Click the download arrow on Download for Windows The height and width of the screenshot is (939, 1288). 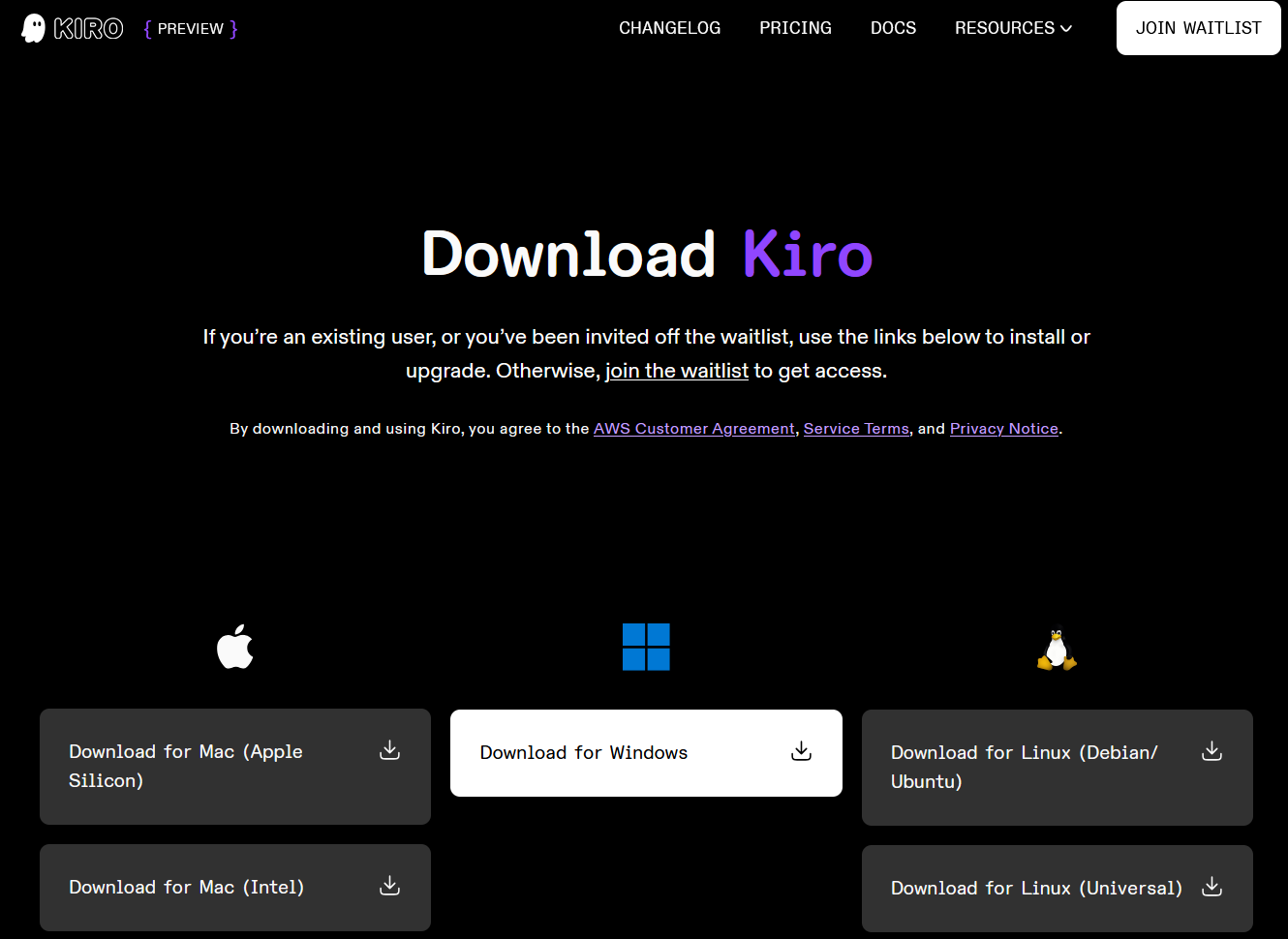[x=801, y=751]
